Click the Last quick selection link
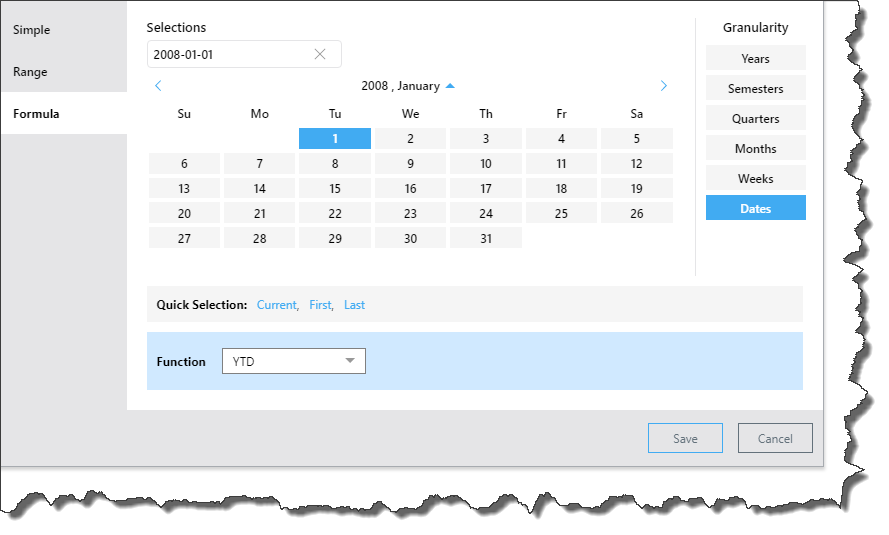Viewport: 889px width, 535px height. 354,305
